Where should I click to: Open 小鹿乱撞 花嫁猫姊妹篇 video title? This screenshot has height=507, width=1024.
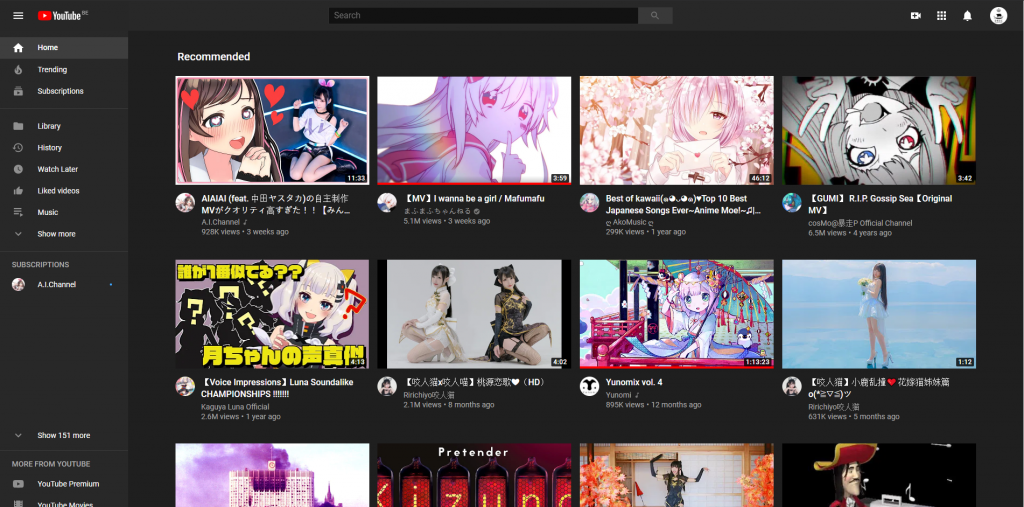click(x=879, y=388)
